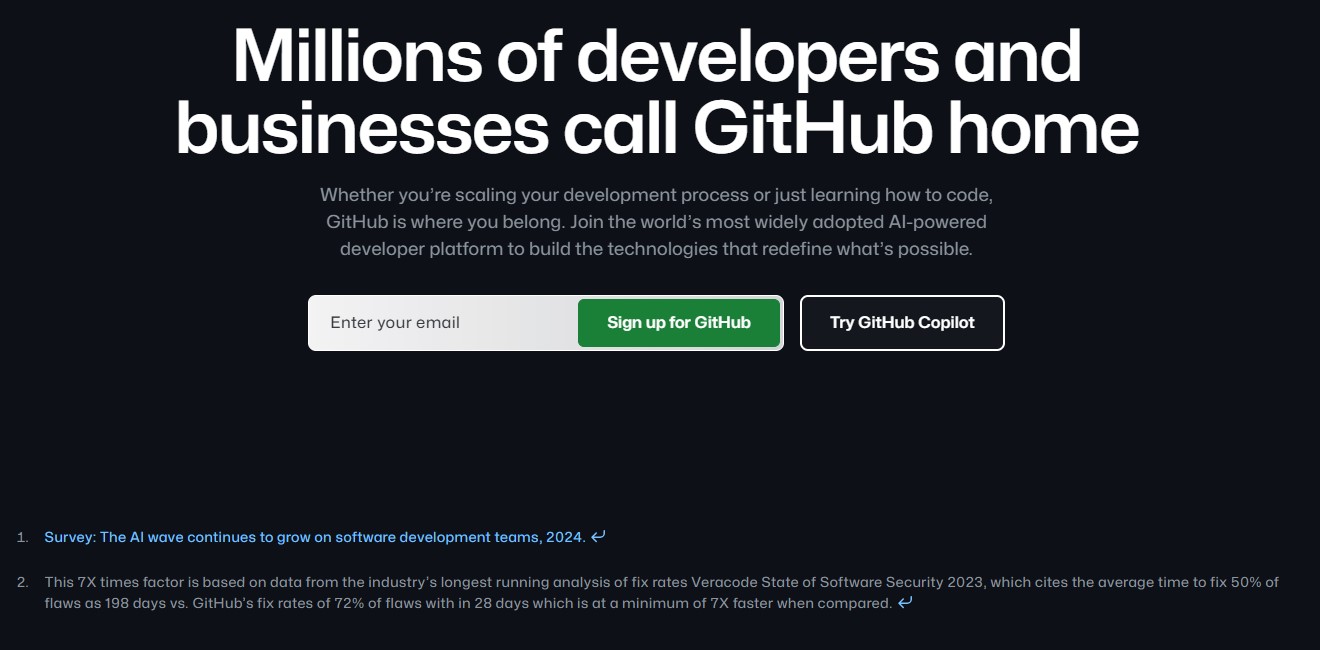Click the footnote number 2 marker
This screenshot has width=1320, height=650.
click(22, 582)
